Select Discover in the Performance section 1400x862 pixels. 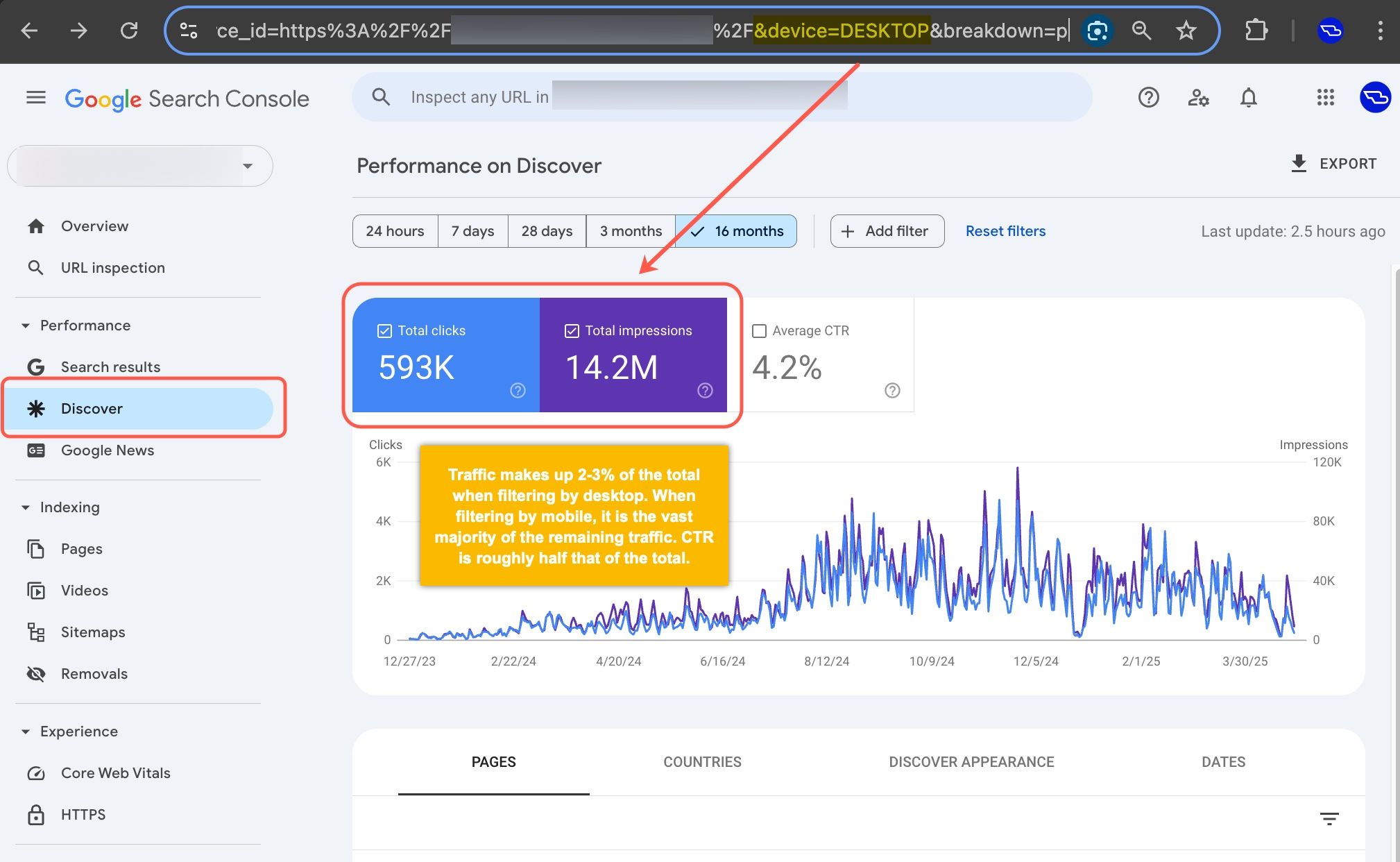[x=92, y=408]
